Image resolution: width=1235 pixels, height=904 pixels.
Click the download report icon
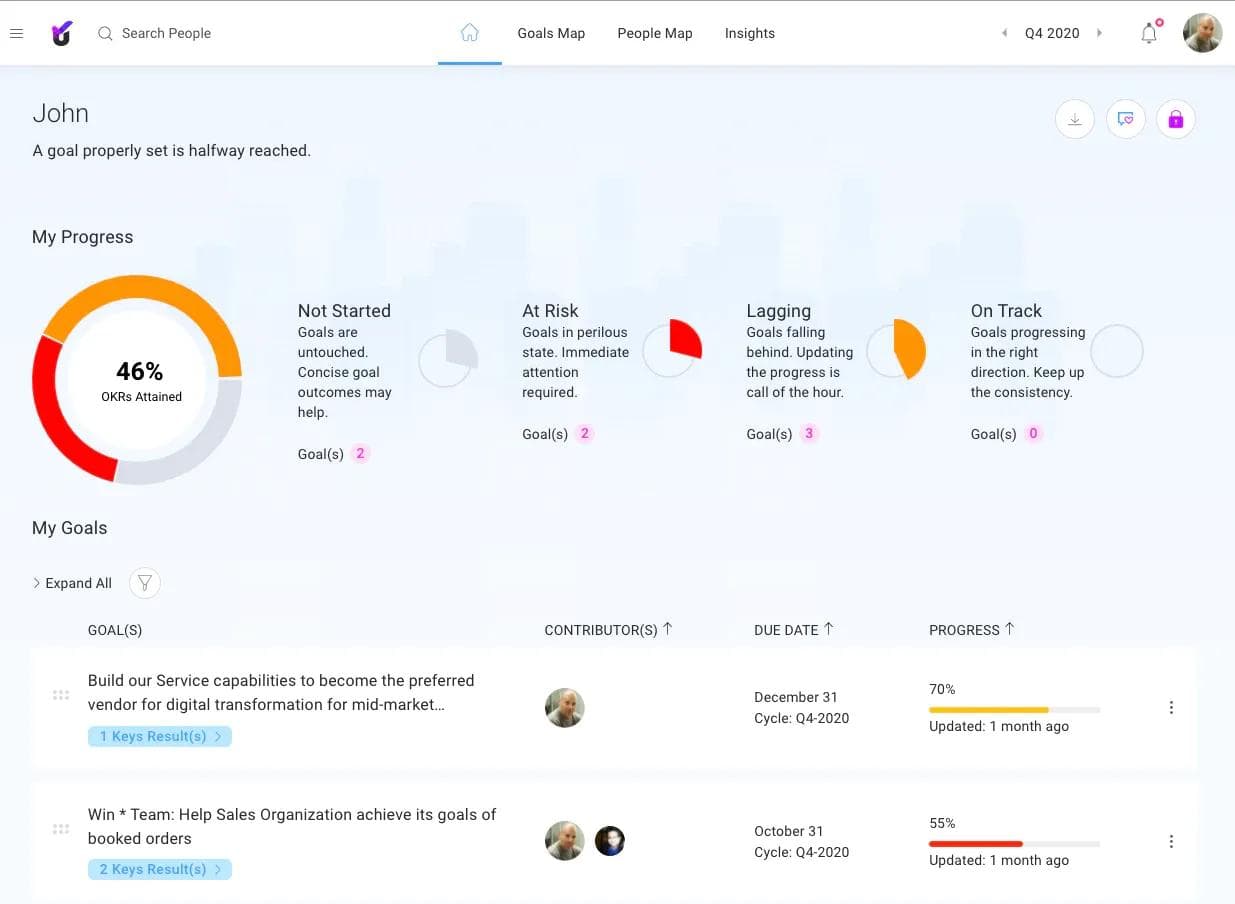pos(1074,119)
